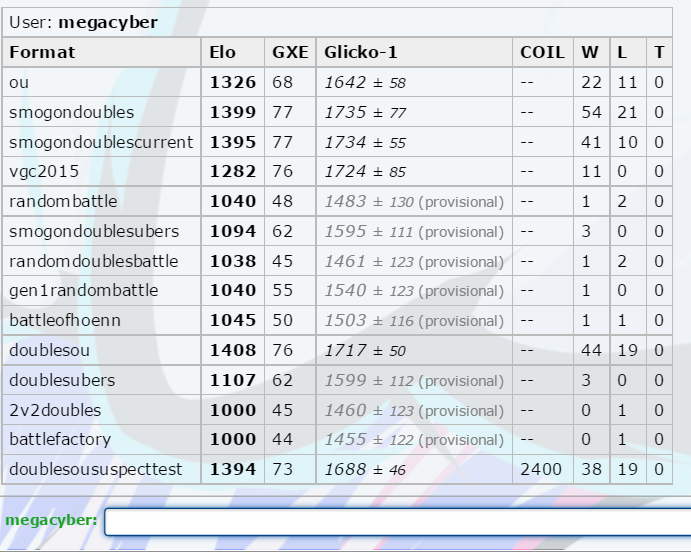
Task: Click the chat message input field
Action: (x=397, y=521)
